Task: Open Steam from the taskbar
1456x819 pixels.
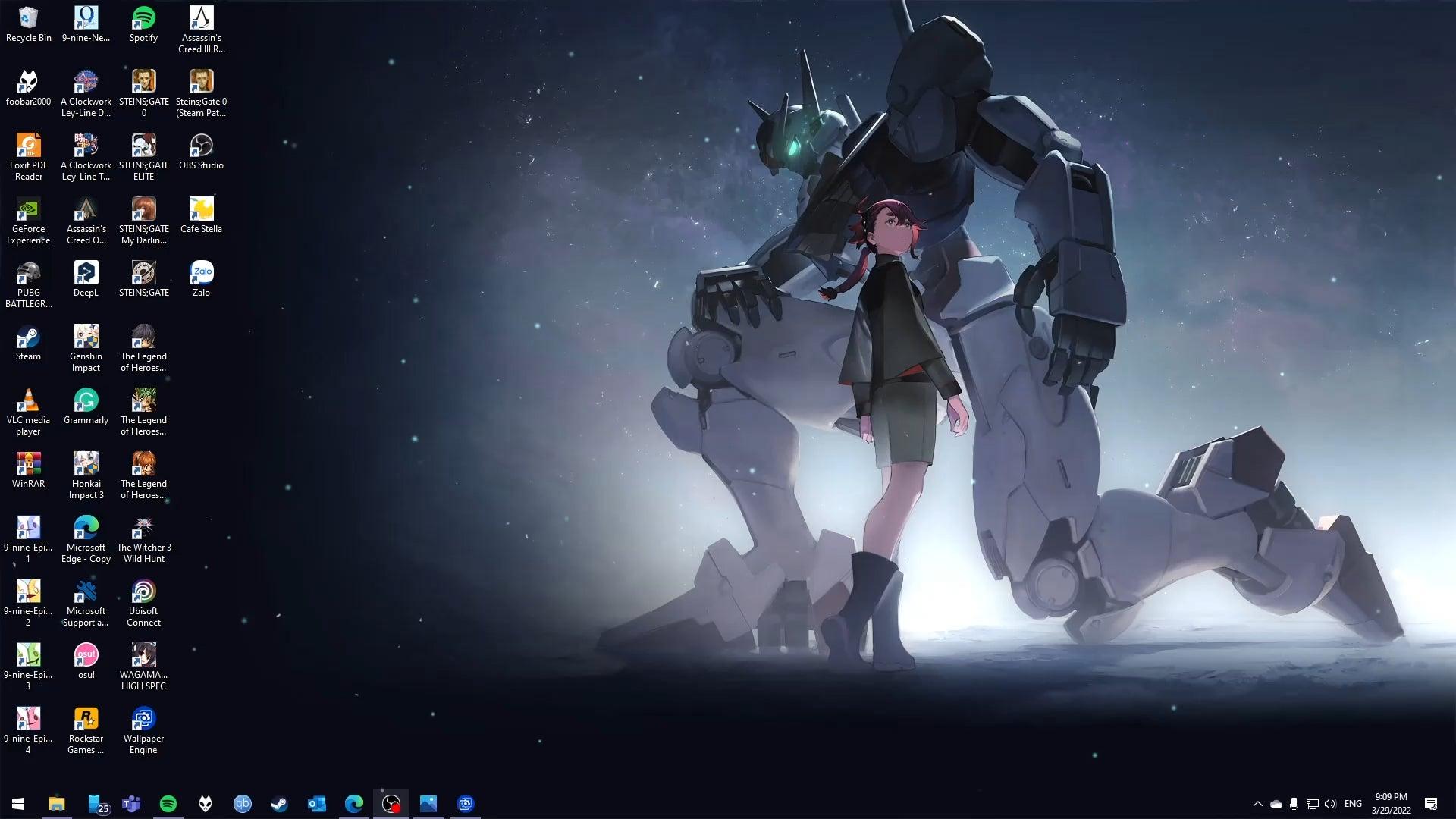Action: point(280,803)
